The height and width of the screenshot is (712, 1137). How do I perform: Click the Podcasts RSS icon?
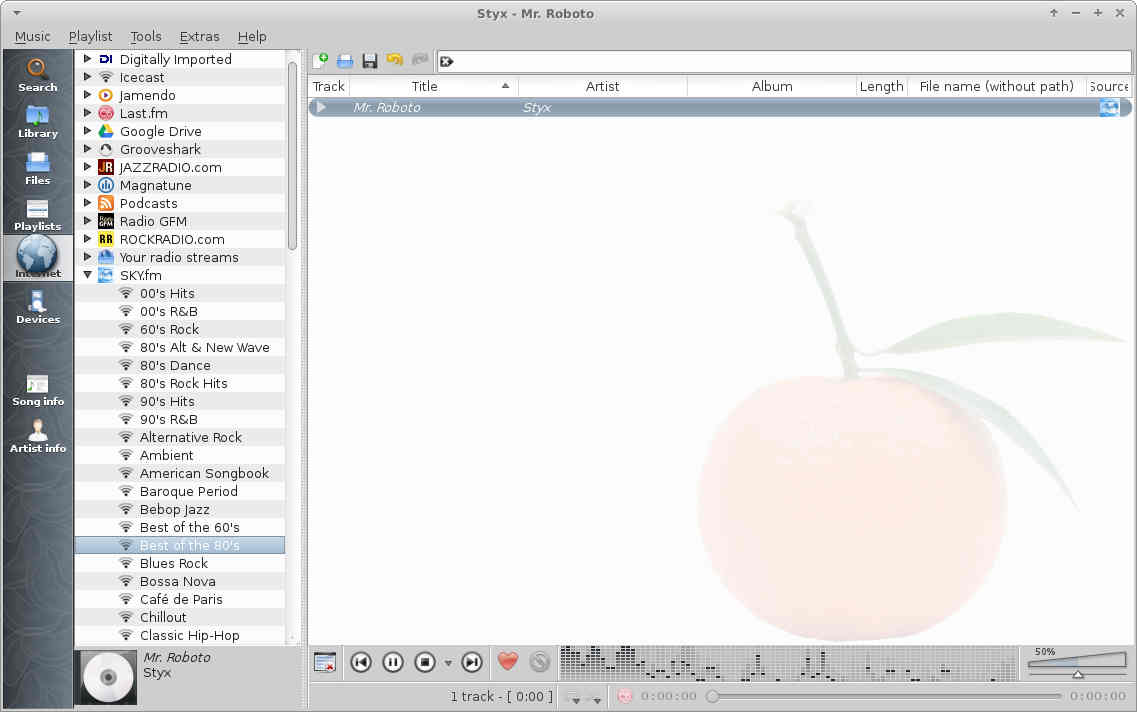click(106, 203)
